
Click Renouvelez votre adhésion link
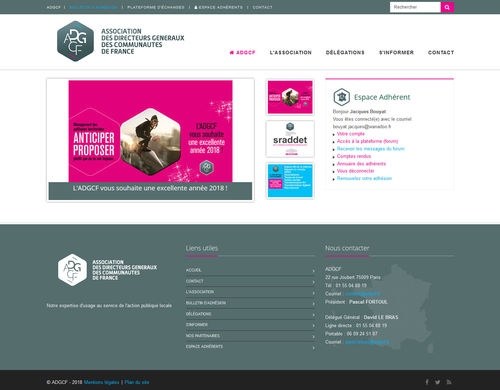[364, 178]
